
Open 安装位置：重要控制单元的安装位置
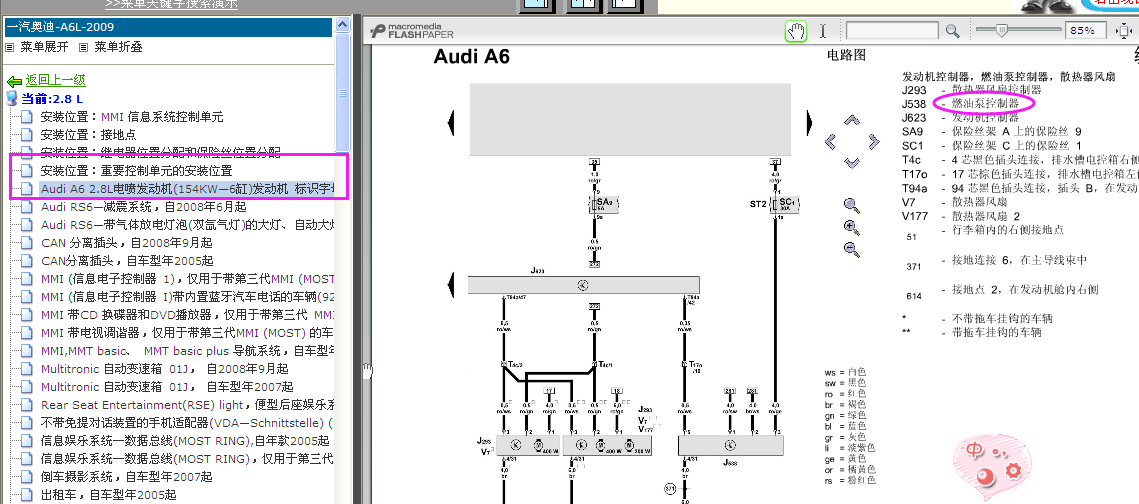(137, 171)
